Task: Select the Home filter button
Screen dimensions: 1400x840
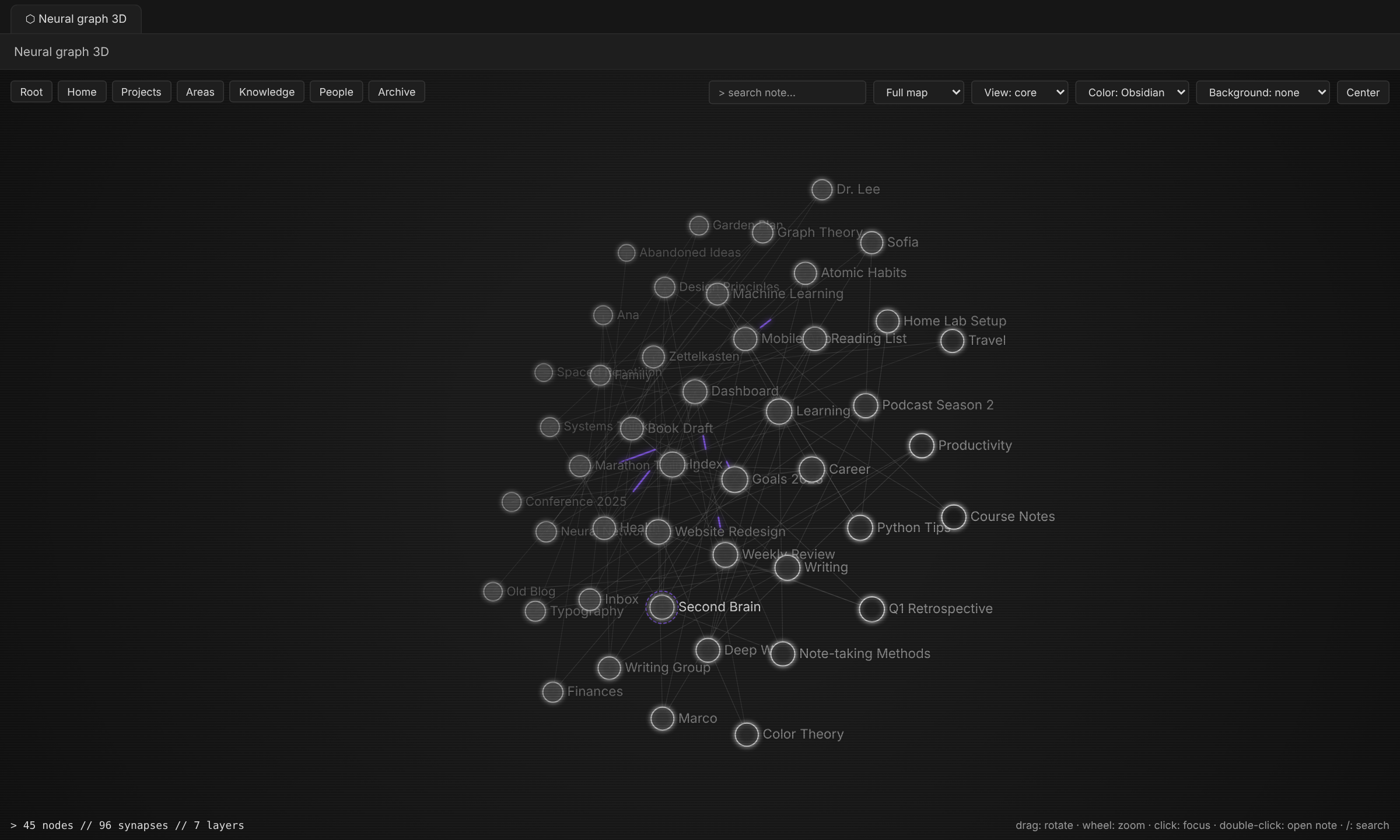Action: [82, 92]
